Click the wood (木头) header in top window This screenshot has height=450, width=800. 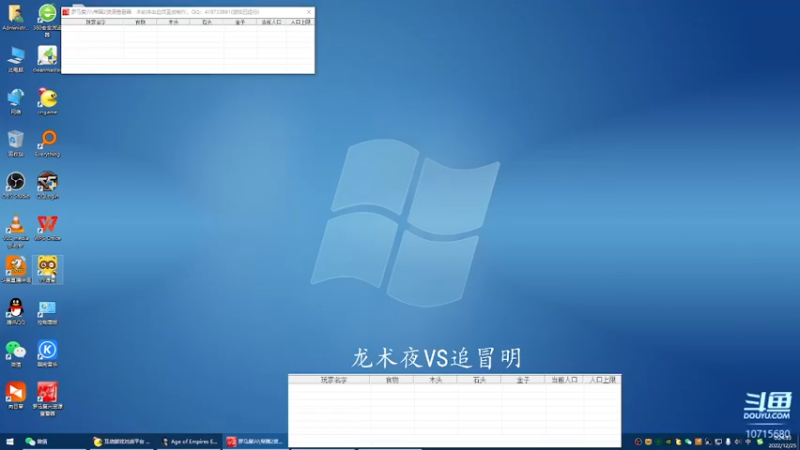[173, 22]
